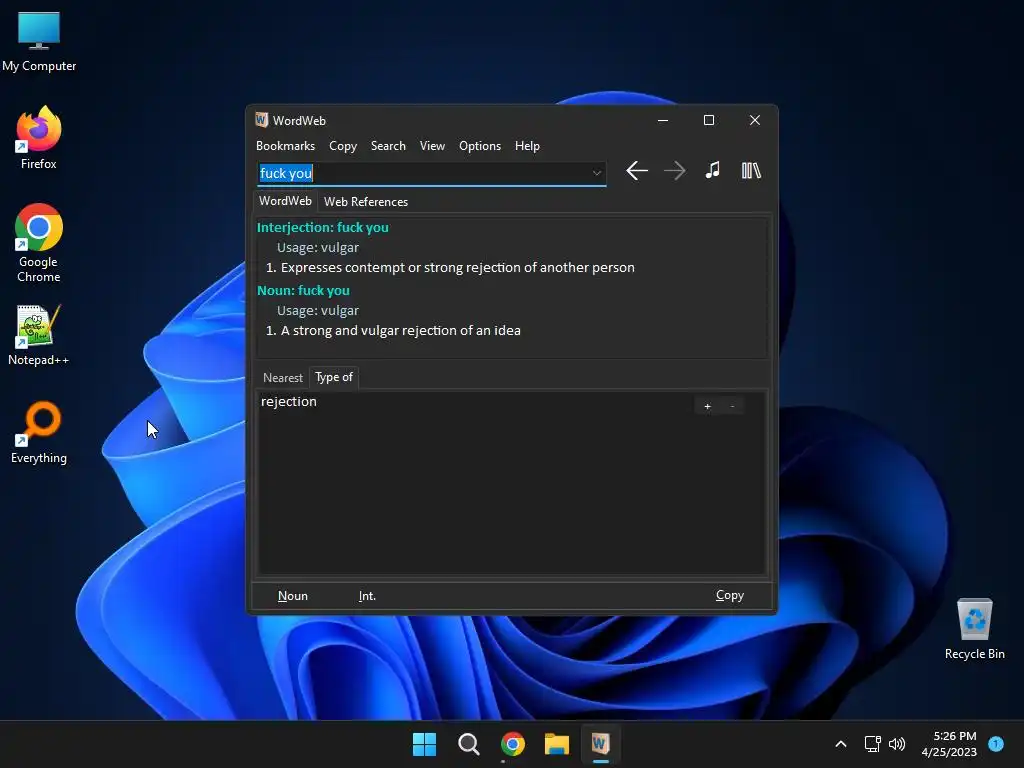Image resolution: width=1024 pixels, height=768 pixels.
Task: Show hidden tray icons chevron
Action: coord(841,744)
